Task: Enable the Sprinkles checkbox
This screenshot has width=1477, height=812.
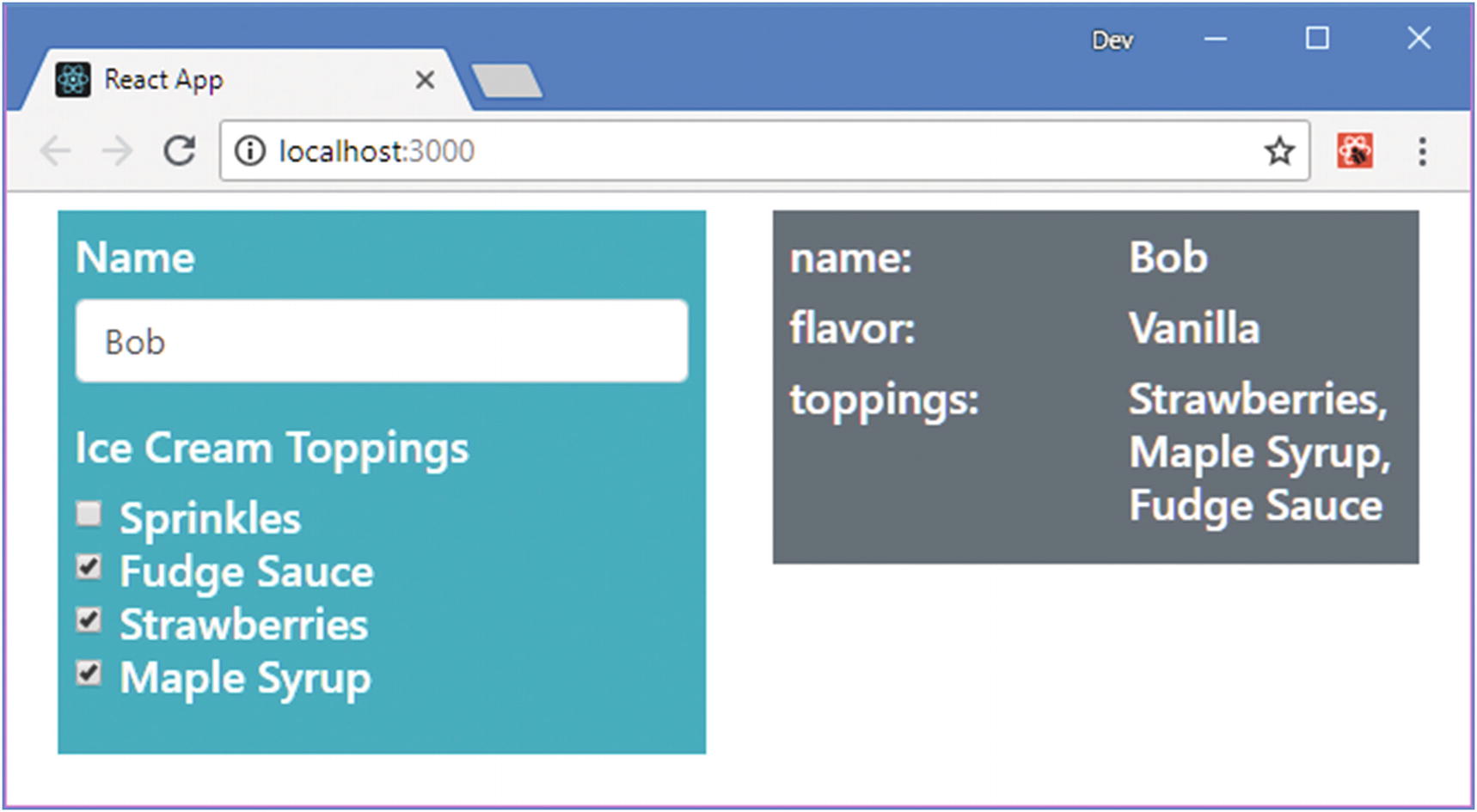Action: click(x=89, y=515)
